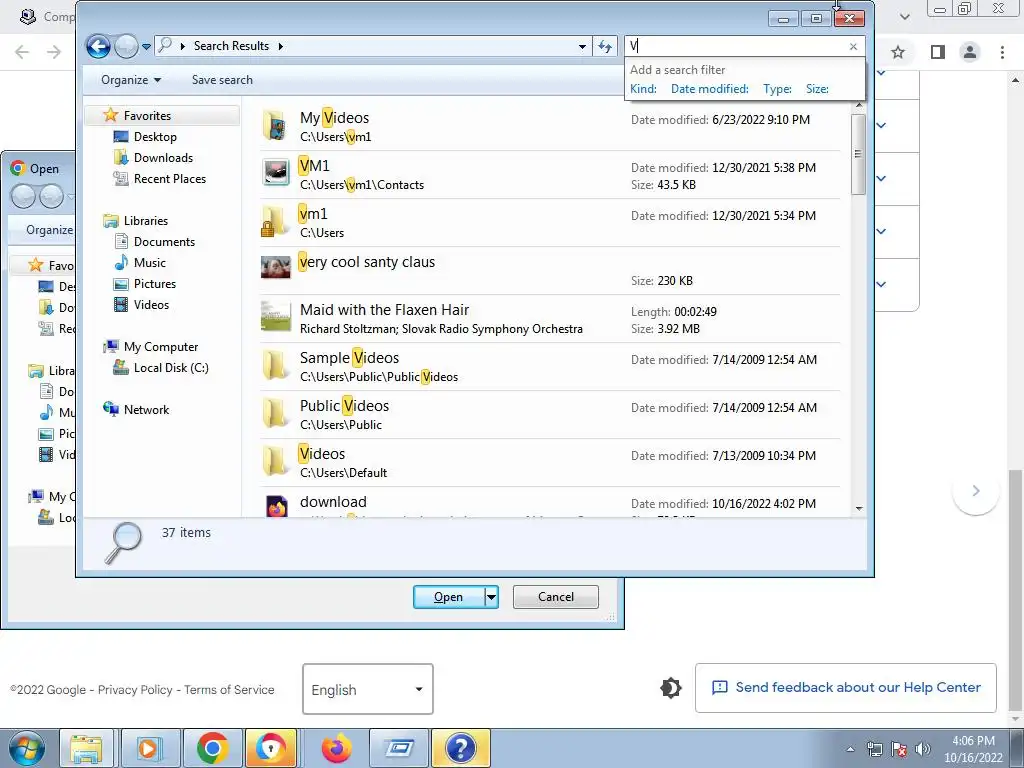
Task: Select very cool santy claus thumbnail
Action: point(276,267)
